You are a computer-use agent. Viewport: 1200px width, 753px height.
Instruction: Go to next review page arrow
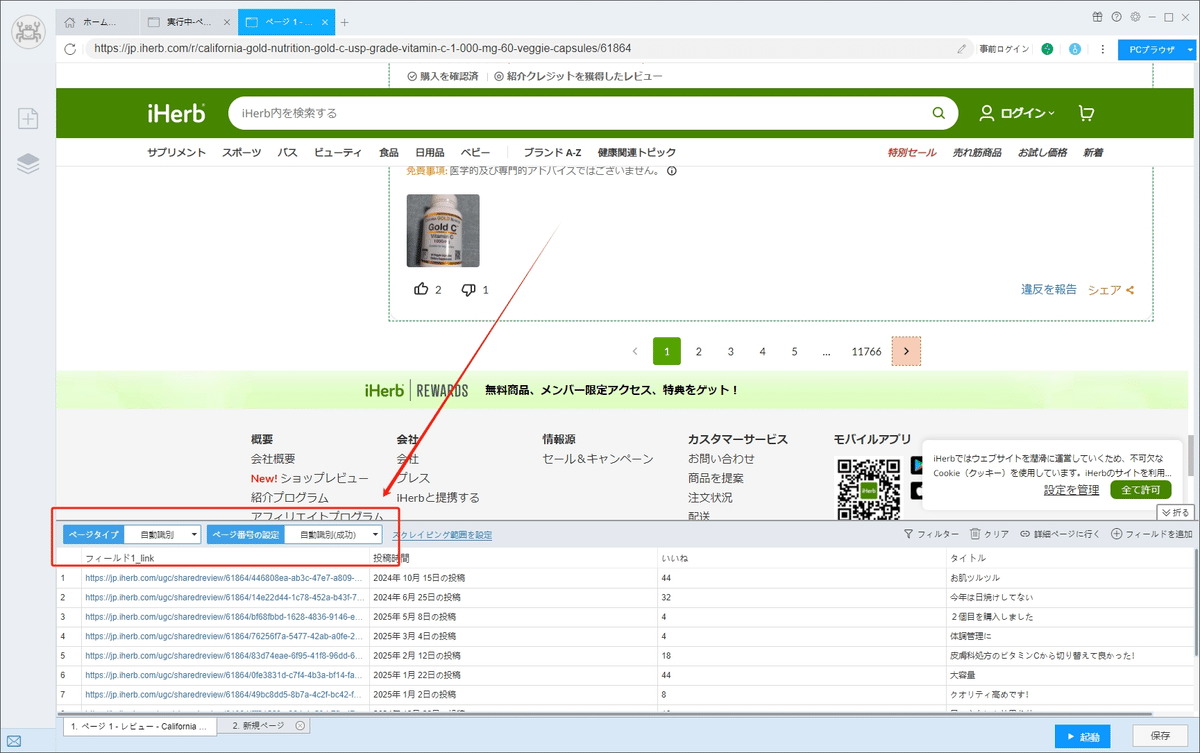(907, 351)
